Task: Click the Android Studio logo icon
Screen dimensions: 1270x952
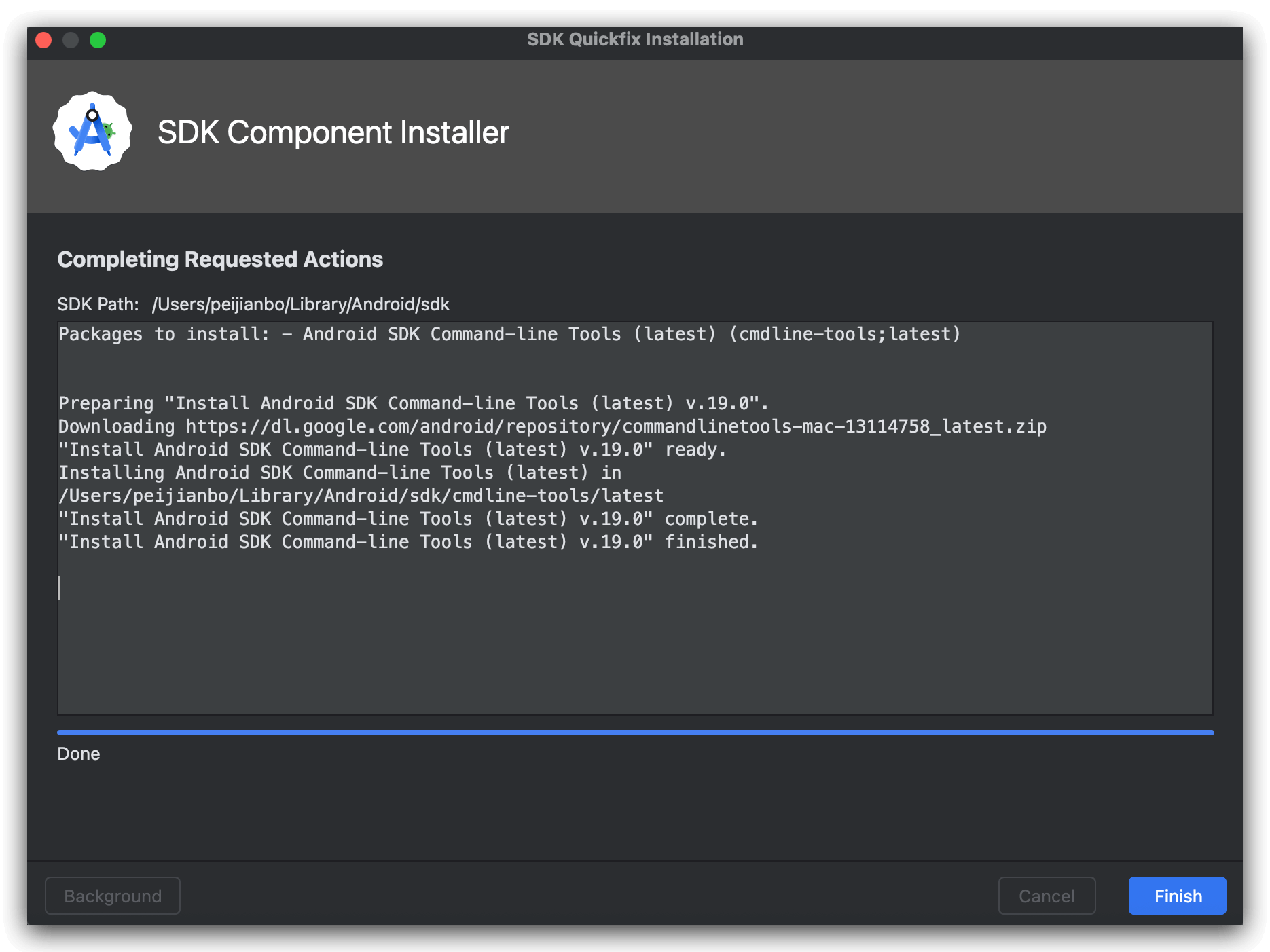Action: tap(92, 132)
